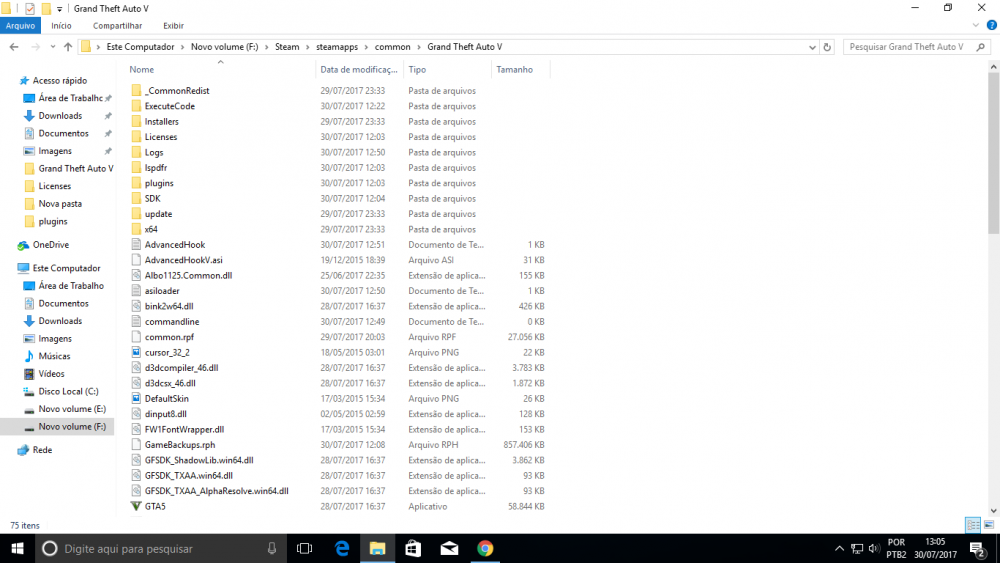Viewport: 1000px width, 563px height.
Task: Open Microsoft Store from taskbar
Action: click(413, 548)
